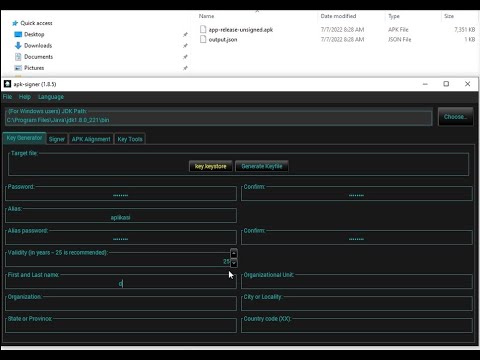The height and width of the screenshot is (360, 480).
Task: Sort Explorer files by Size column
Action: [x=449, y=16]
